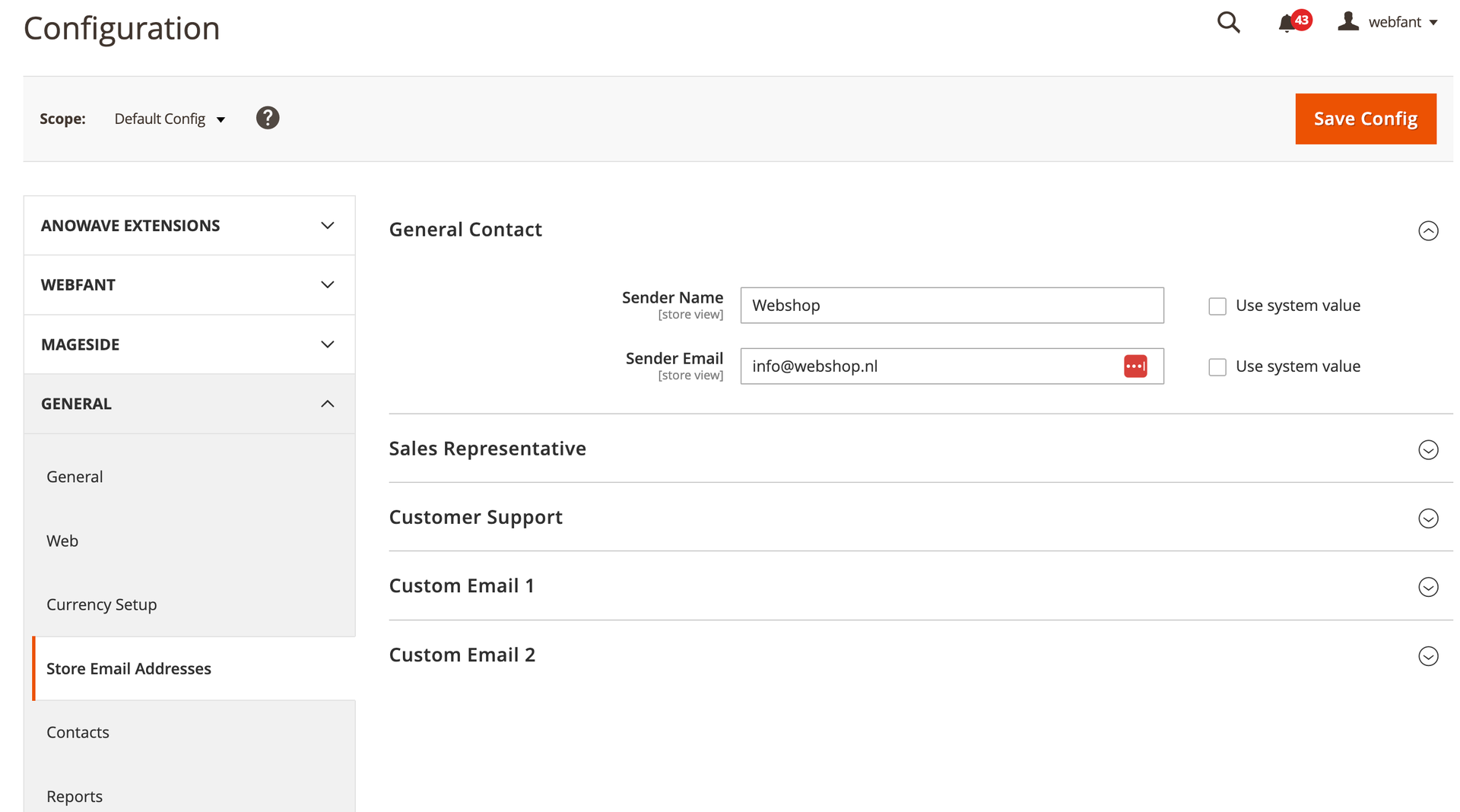
Task: Click into the Sender Name text field
Action: pos(951,306)
